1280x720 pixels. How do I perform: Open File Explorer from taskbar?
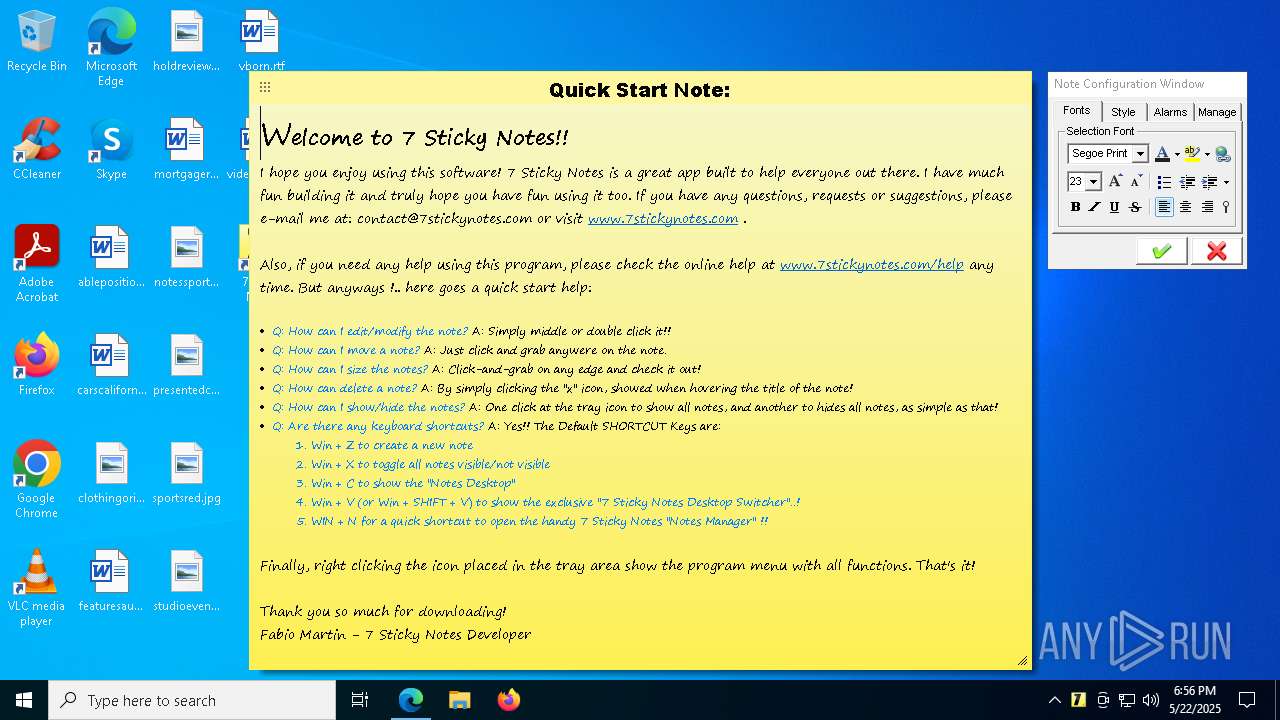coord(459,700)
